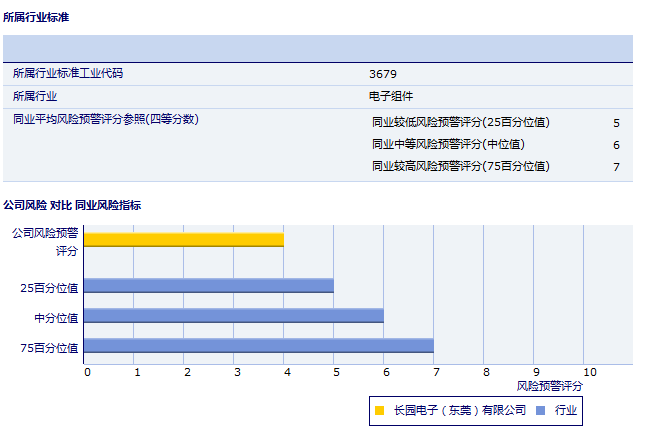The width and height of the screenshot is (652, 435).
Task: Click the 同业较低风险预警评分(25百分位值) entry
Action: (x=460, y=123)
